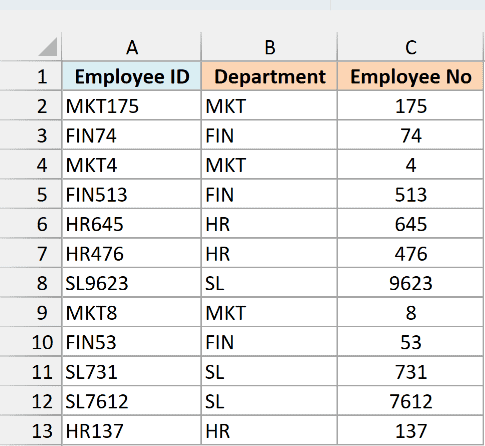485x446 pixels.
Task: Select cell containing SL731
Action: pos(132,371)
